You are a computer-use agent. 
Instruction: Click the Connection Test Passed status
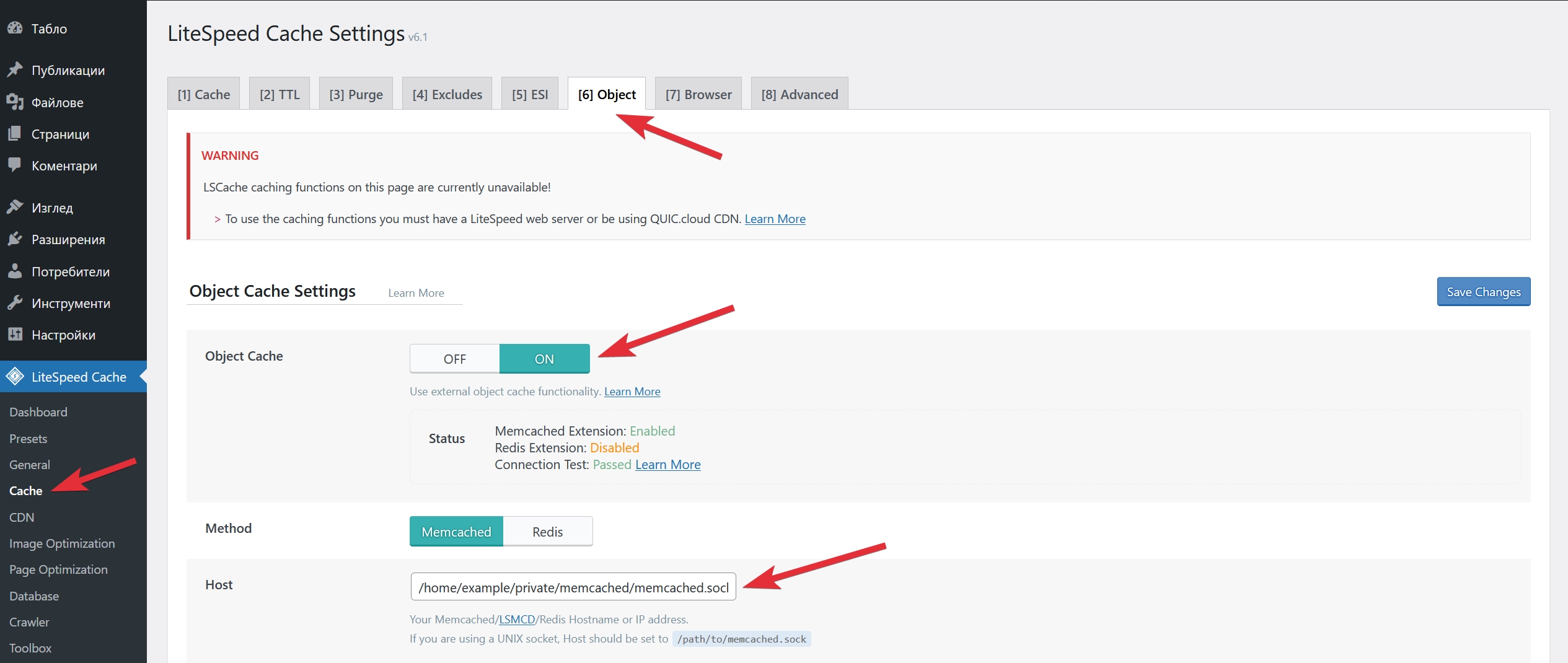click(x=612, y=464)
